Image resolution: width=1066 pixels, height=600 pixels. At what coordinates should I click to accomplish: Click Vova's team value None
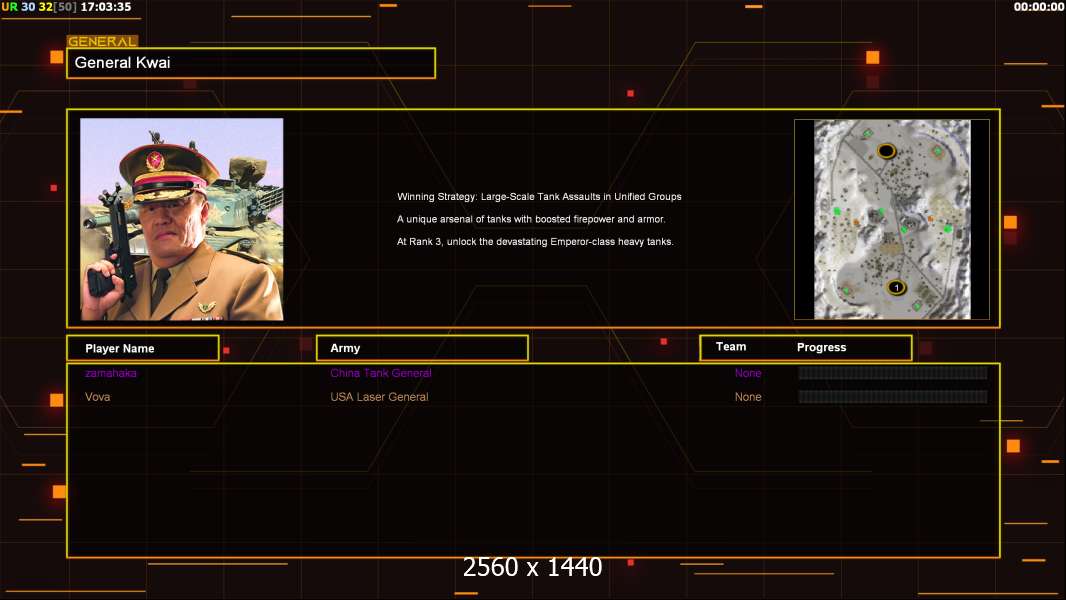748,397
